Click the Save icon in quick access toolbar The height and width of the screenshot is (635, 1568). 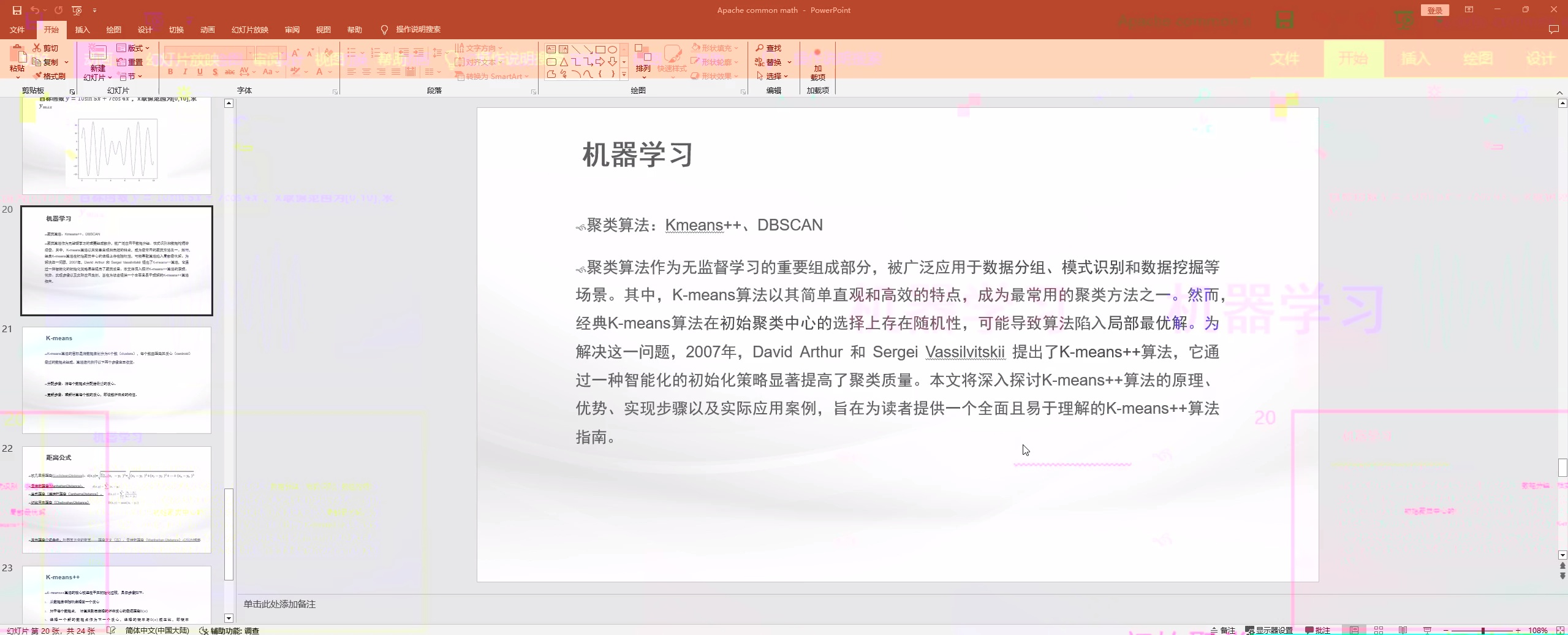[17, 10]
